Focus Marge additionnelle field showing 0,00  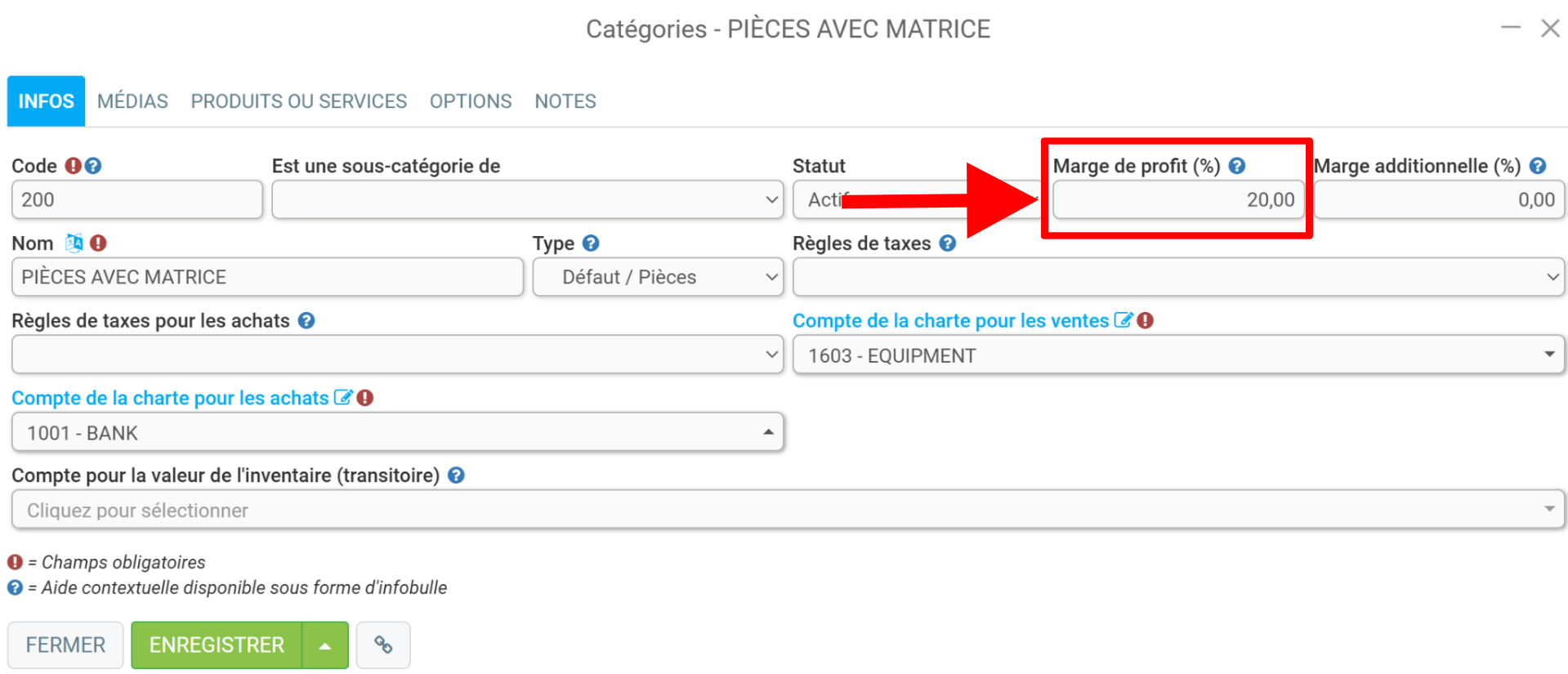tap(1439, 199)
